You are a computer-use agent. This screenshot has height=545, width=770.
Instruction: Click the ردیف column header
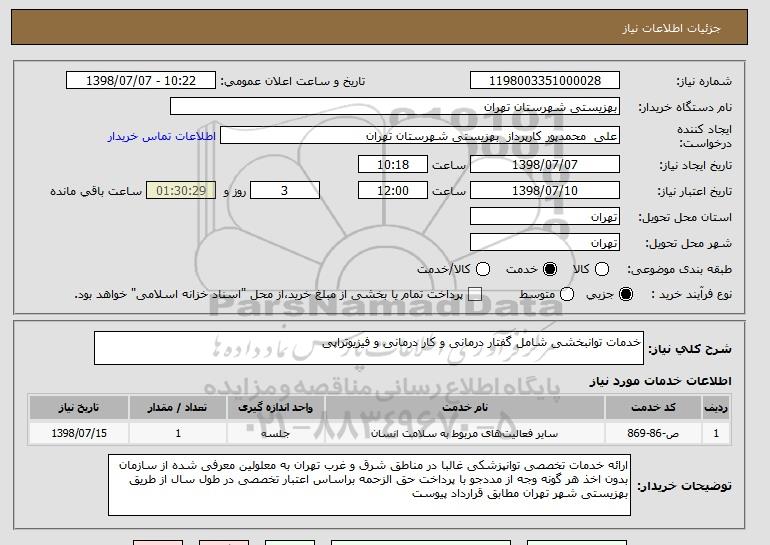click(x=716, y=408)
